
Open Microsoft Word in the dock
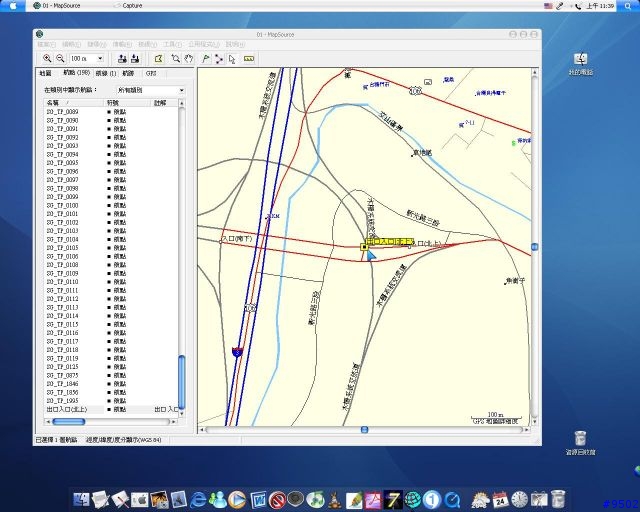pyautogui.click(x=258, y=500)
